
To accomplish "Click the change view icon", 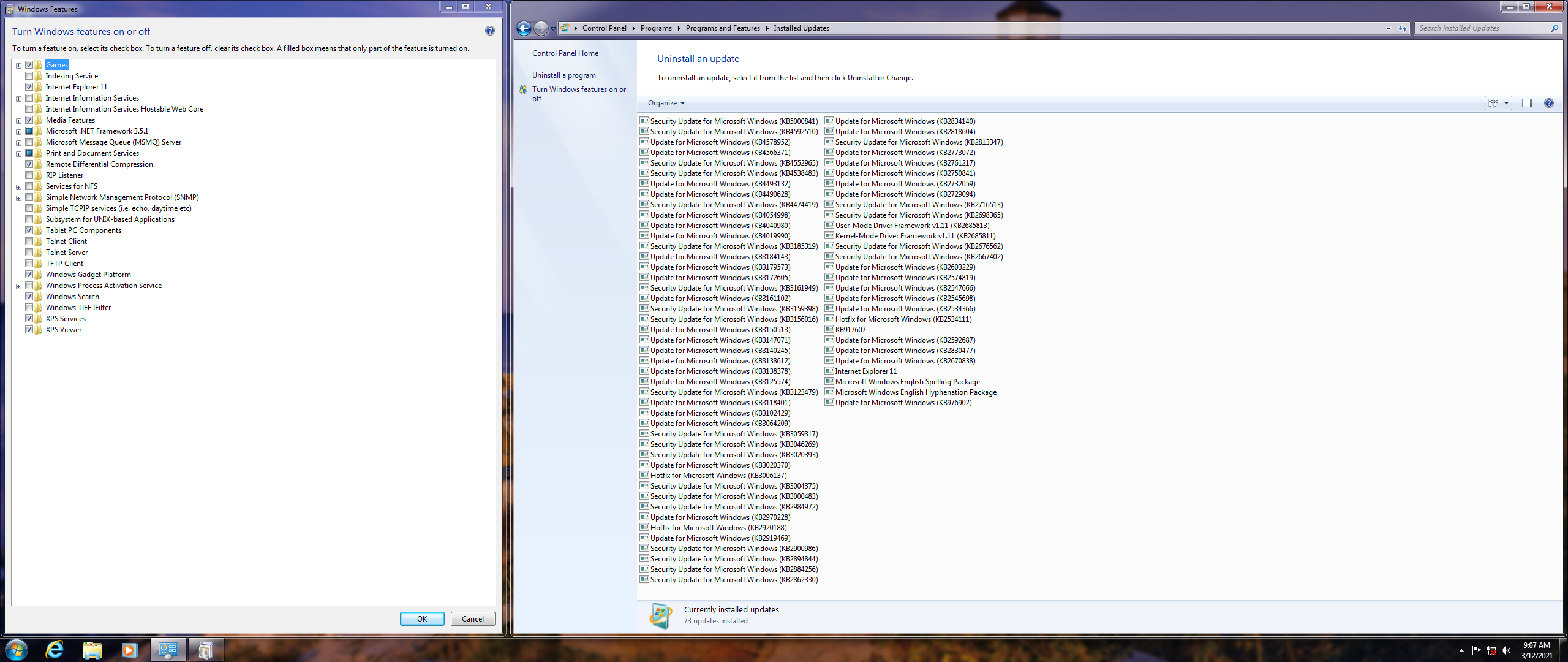I will [x=1493, y=103].
